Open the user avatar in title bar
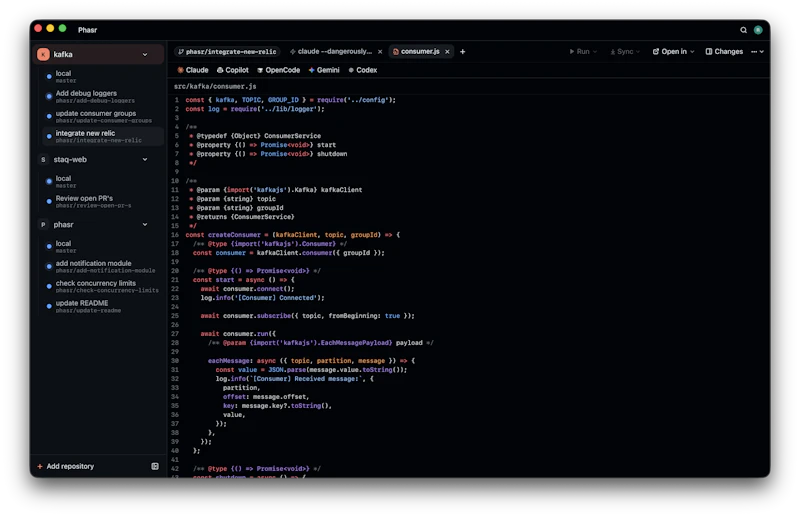Image resolution: width=800 pixels, height=517 pixels. point(758,30)
